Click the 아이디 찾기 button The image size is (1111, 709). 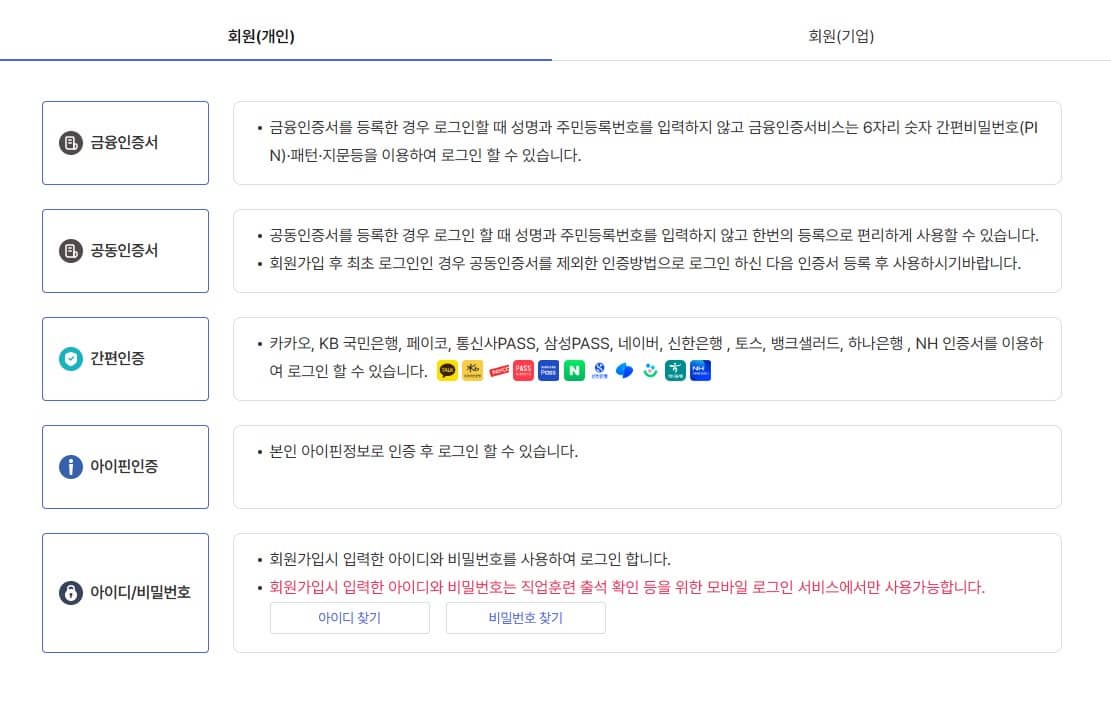349,618
